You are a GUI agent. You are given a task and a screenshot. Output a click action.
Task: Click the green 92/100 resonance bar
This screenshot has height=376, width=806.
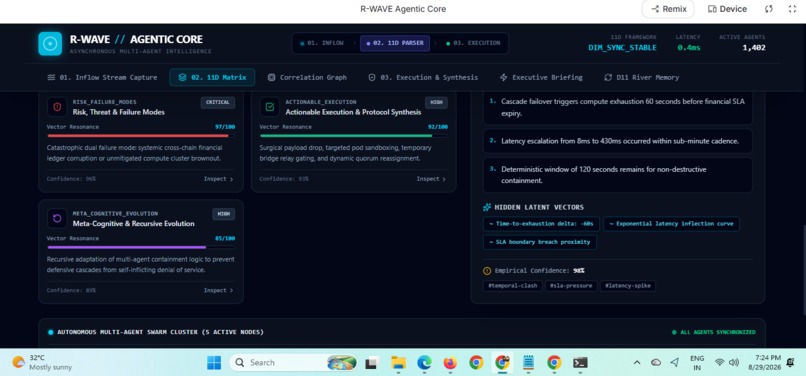[x=353, y=136]
